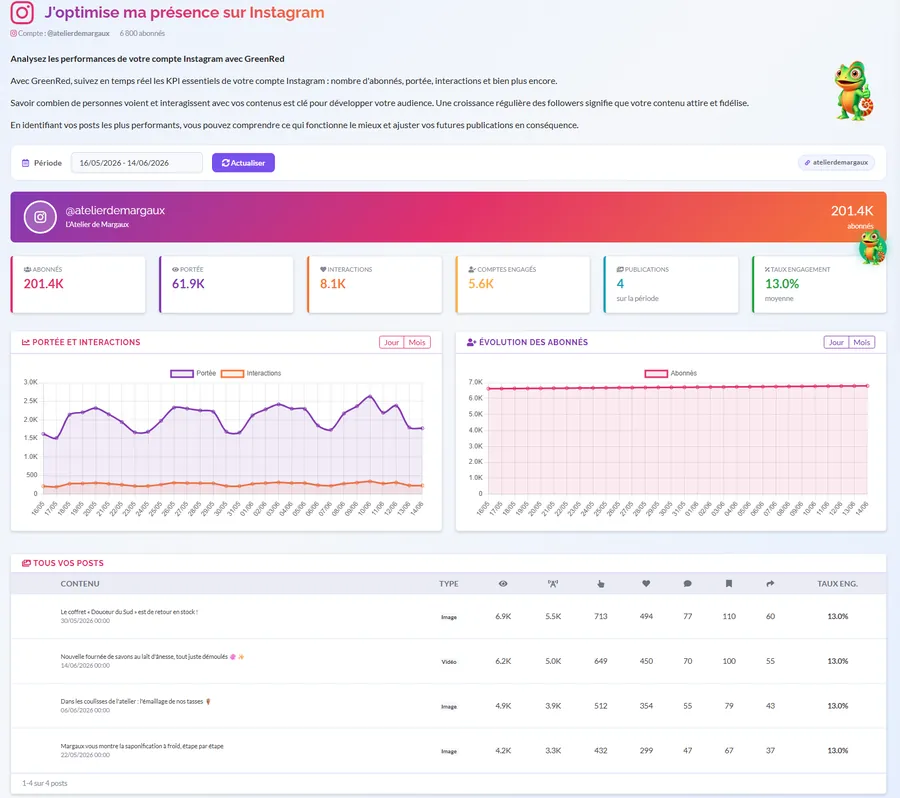Open the post about coffret Douceur du Sud
This screenshot has height=798, width=900.
[x=129, y=612]
